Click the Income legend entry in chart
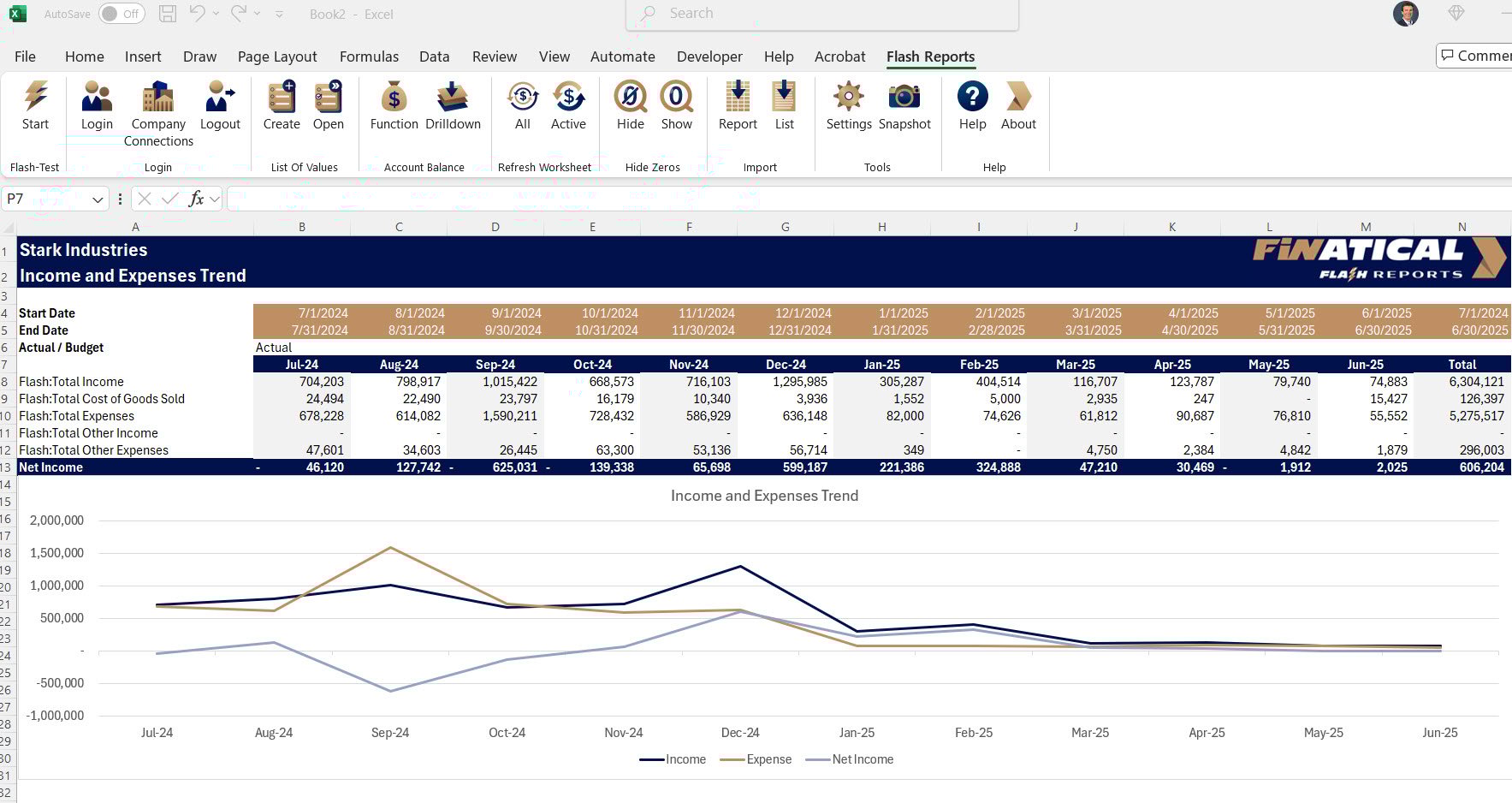The image size is (1512, 803). [x=673, y=759]
